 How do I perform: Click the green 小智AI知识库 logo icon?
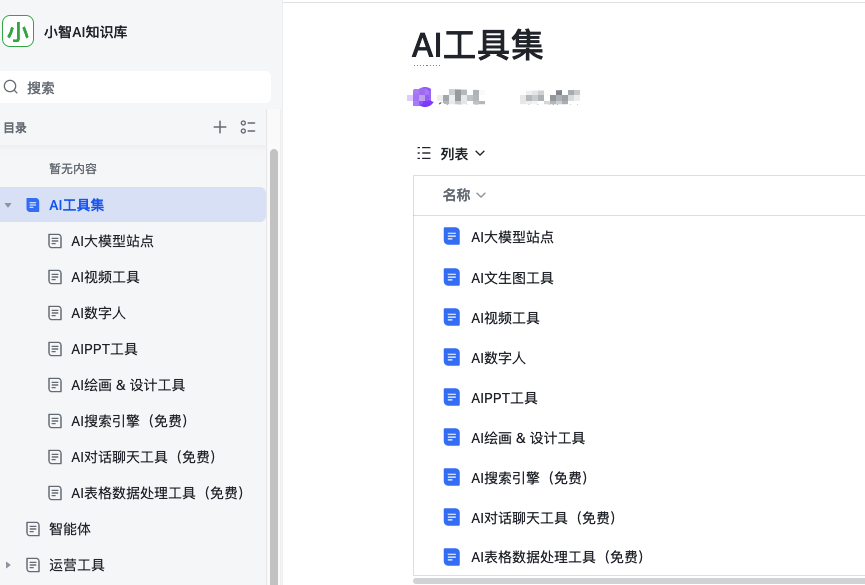coord(18,31)
